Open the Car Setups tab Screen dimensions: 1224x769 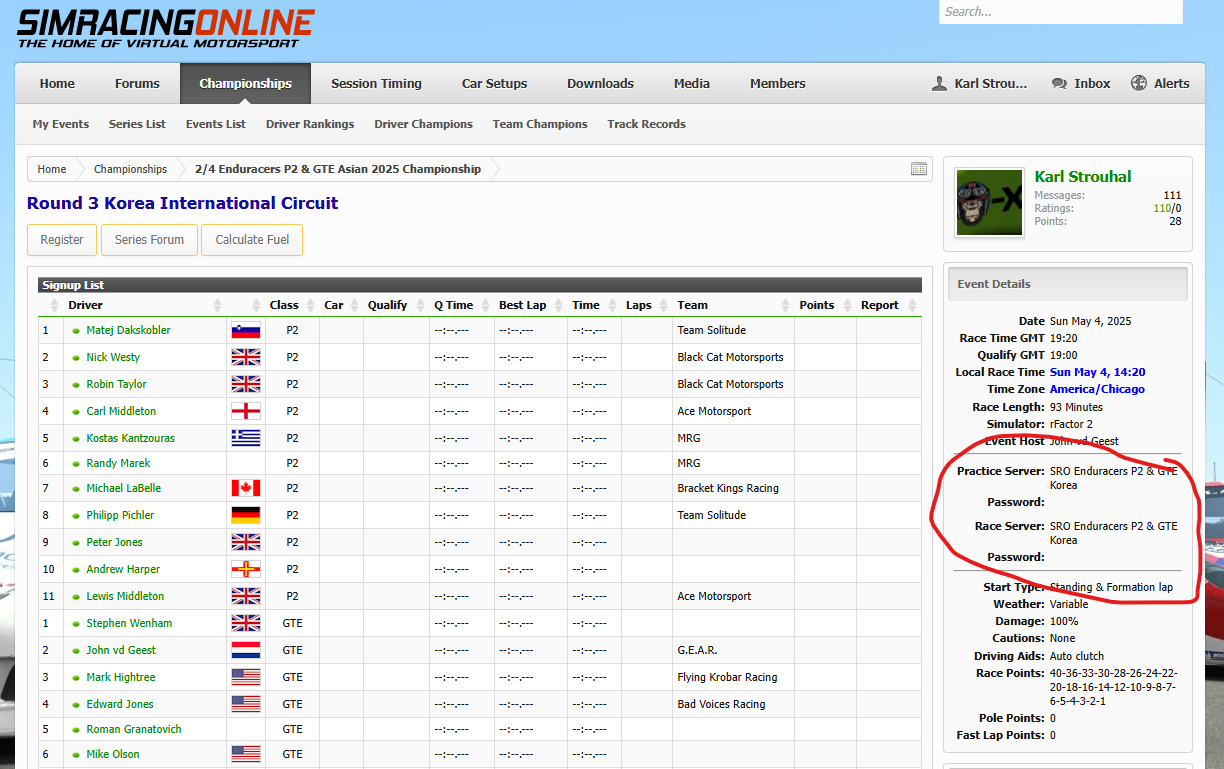coord(494,84)
